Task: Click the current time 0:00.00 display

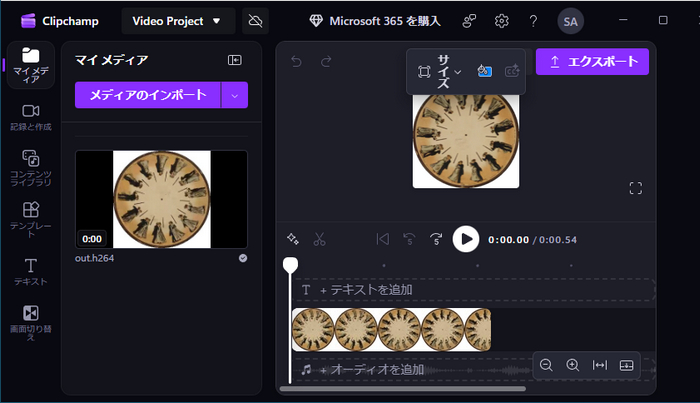Action: (x=508, y=240)
